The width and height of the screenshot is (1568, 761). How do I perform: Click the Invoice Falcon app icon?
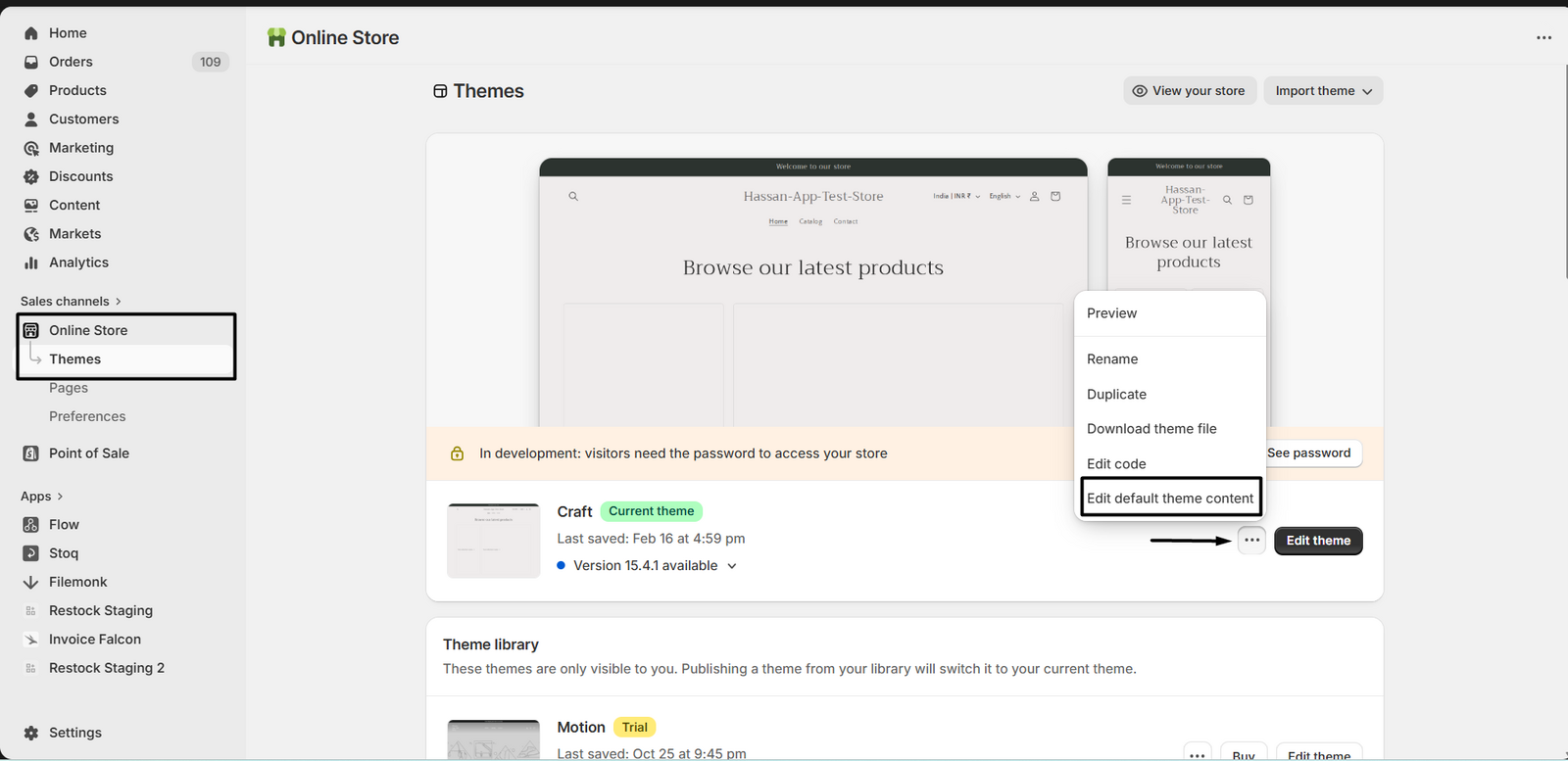pos(31,640)
